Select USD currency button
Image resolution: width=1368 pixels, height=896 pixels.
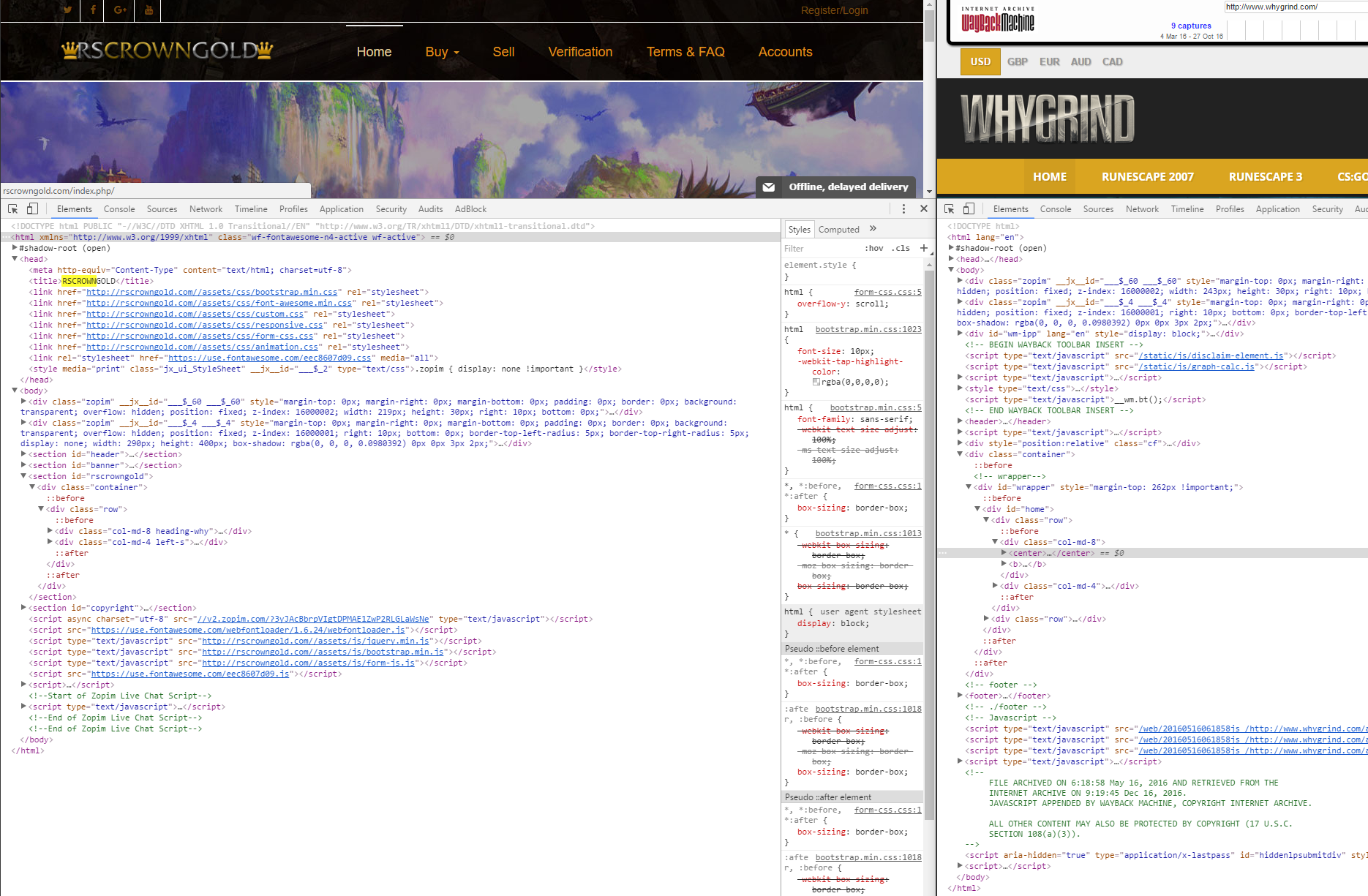click(980, 62)
